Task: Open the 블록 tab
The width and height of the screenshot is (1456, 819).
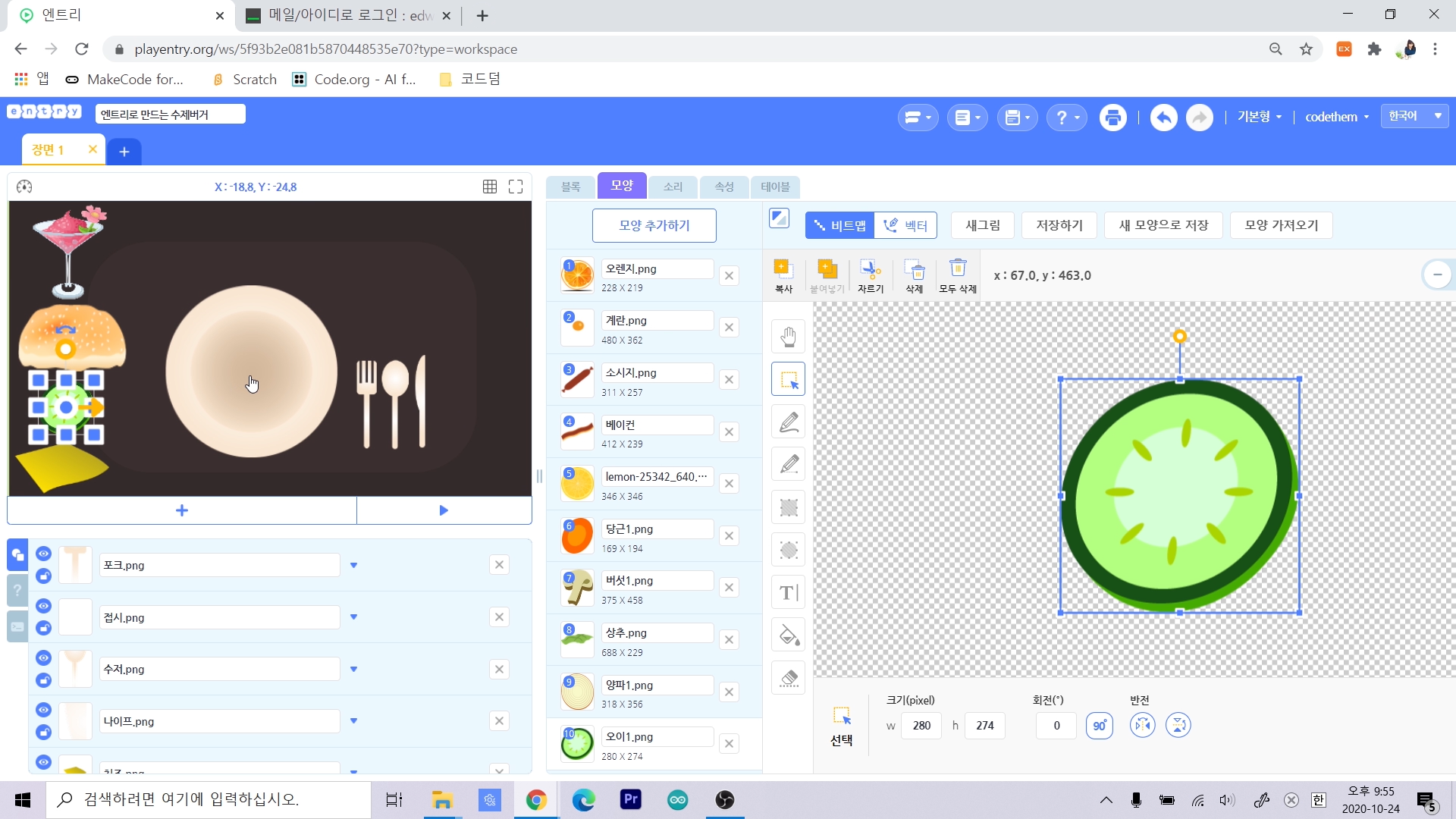Action: click(x=571, y=187)
